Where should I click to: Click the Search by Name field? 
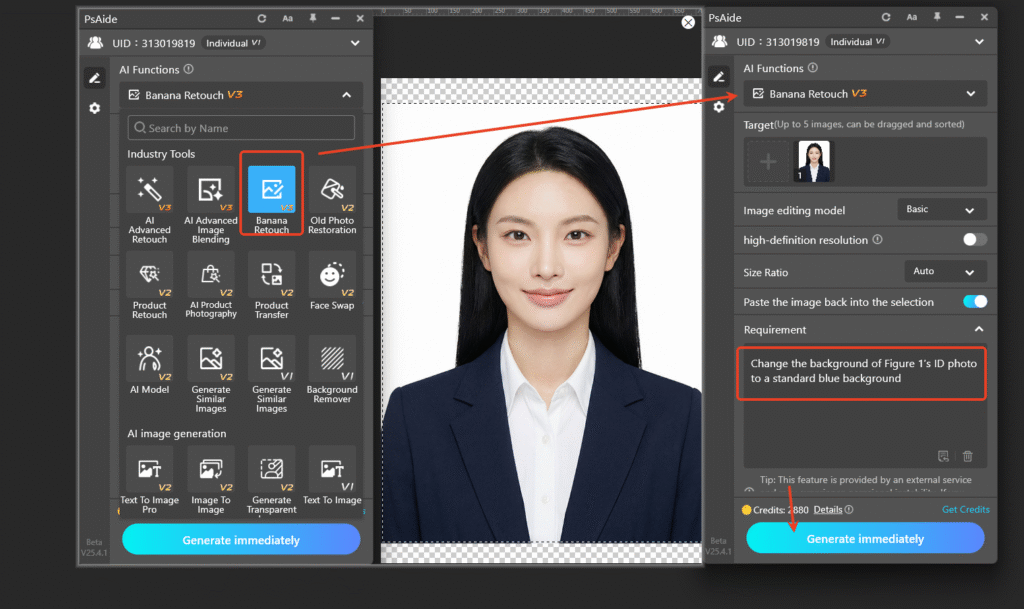[x=240, y=127]
